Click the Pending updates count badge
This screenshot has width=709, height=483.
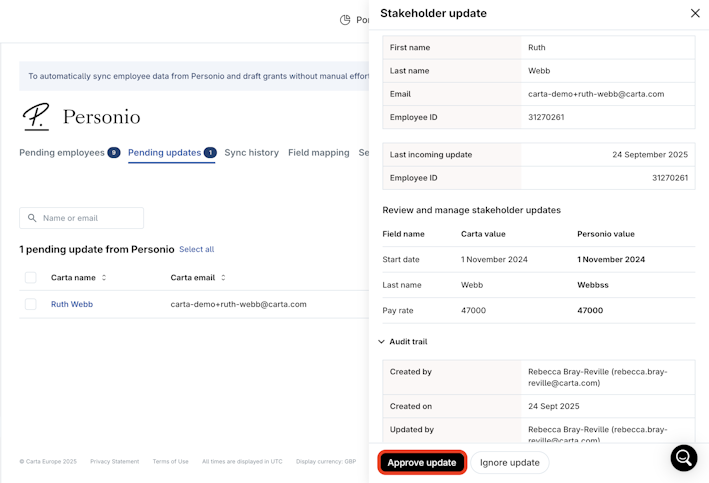tap(210, 153)
